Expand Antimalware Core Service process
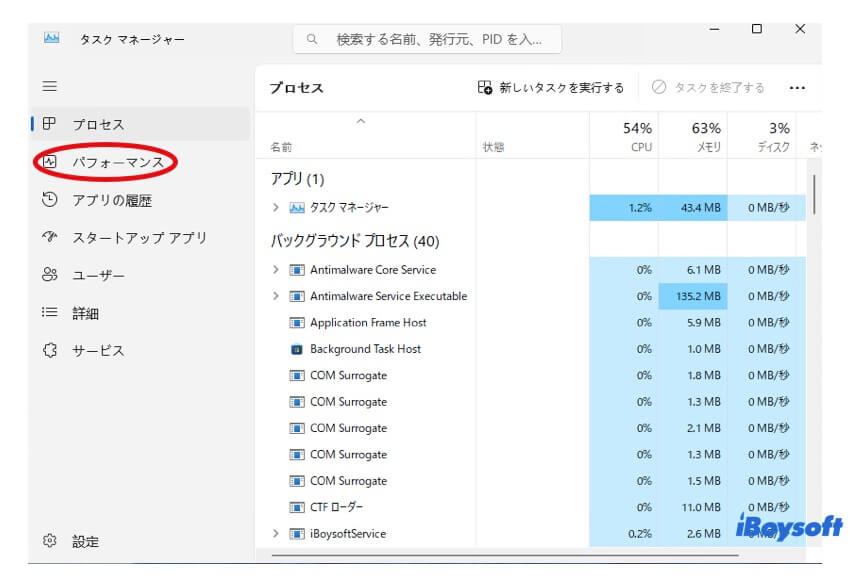The height and width of the screenshot is (587, 850). coord(276,270)
